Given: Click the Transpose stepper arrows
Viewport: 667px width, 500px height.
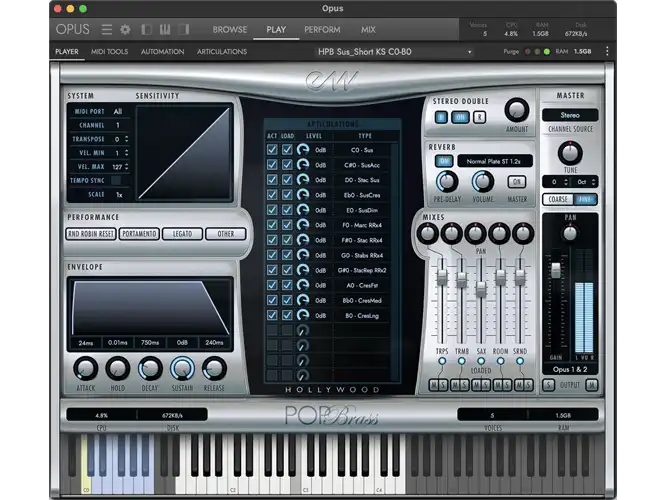Looking at the screenshot, I should coord(126,139).
